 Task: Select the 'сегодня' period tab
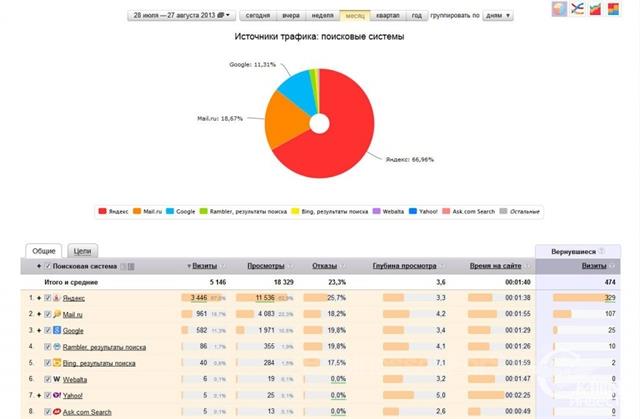pos(258,16)
